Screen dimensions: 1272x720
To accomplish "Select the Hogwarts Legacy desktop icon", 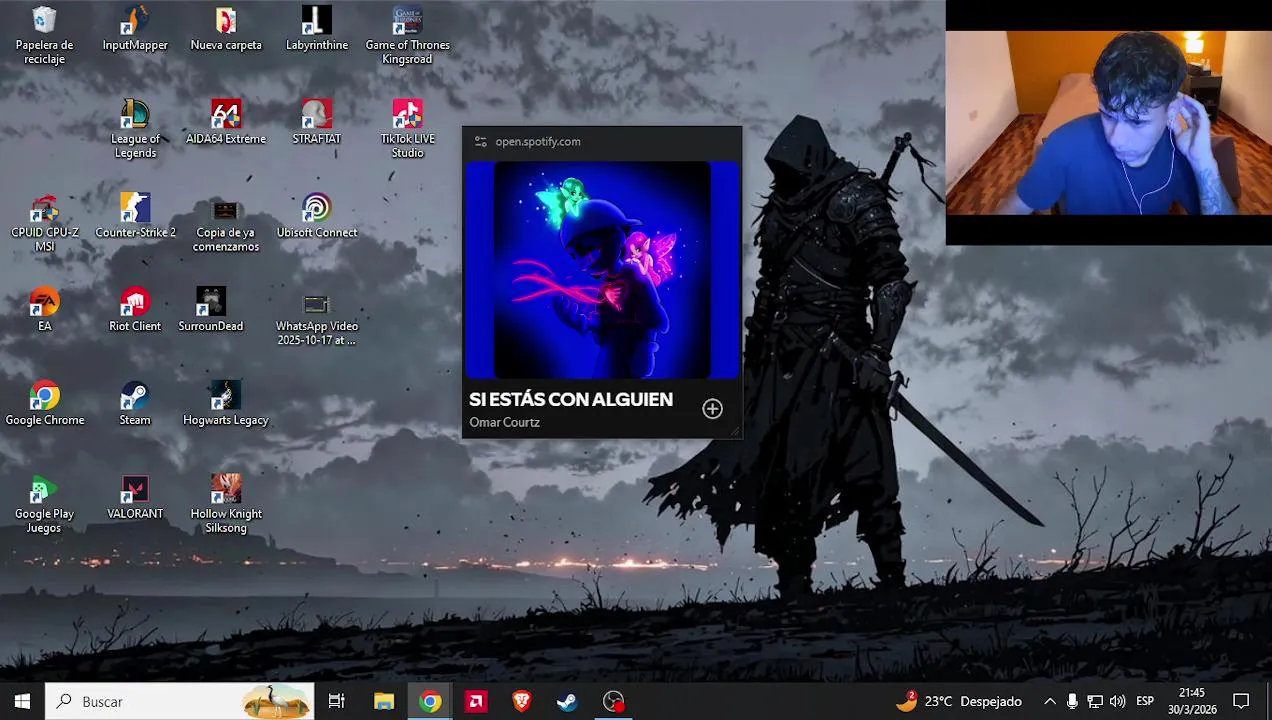I will tap(226, 404).
